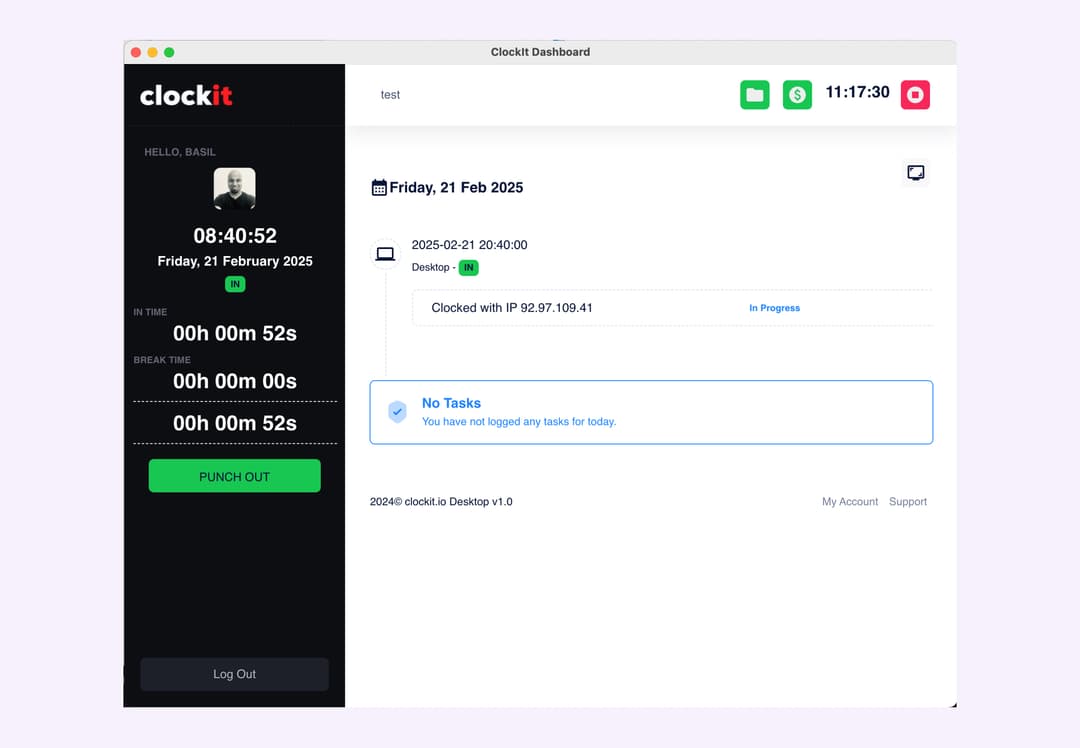Minimize window with the yellow button

coord(152,52)
